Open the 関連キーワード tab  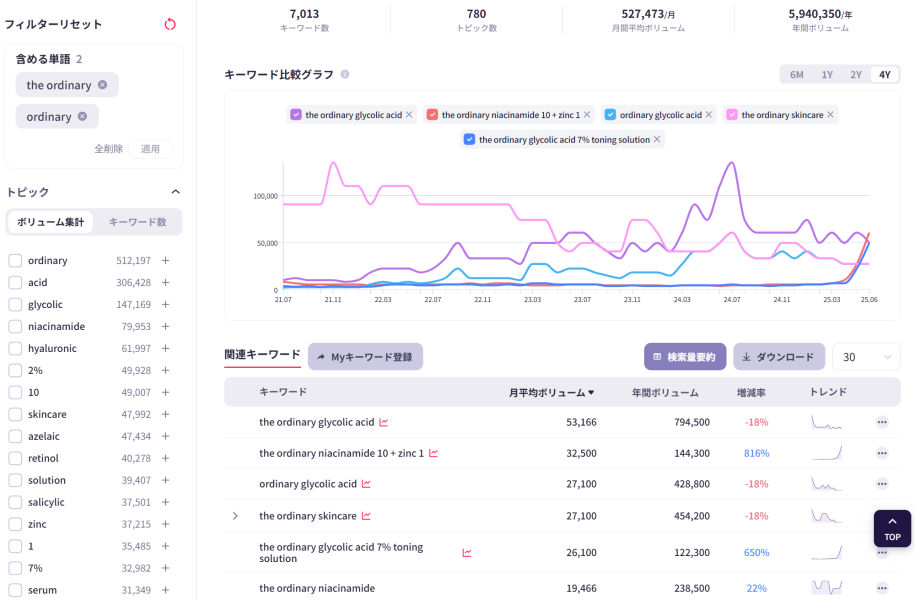pos(262,354)
